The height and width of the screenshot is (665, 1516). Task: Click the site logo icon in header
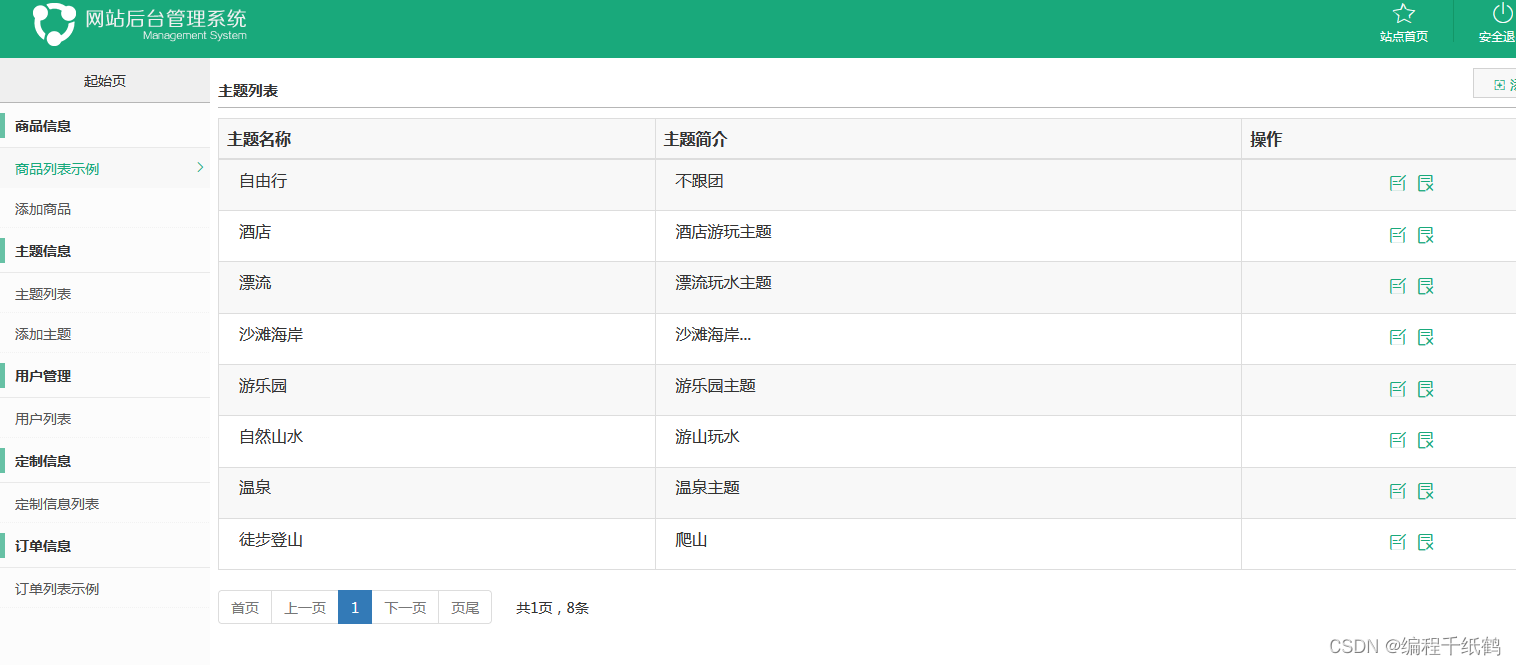(x=54, y=24)
